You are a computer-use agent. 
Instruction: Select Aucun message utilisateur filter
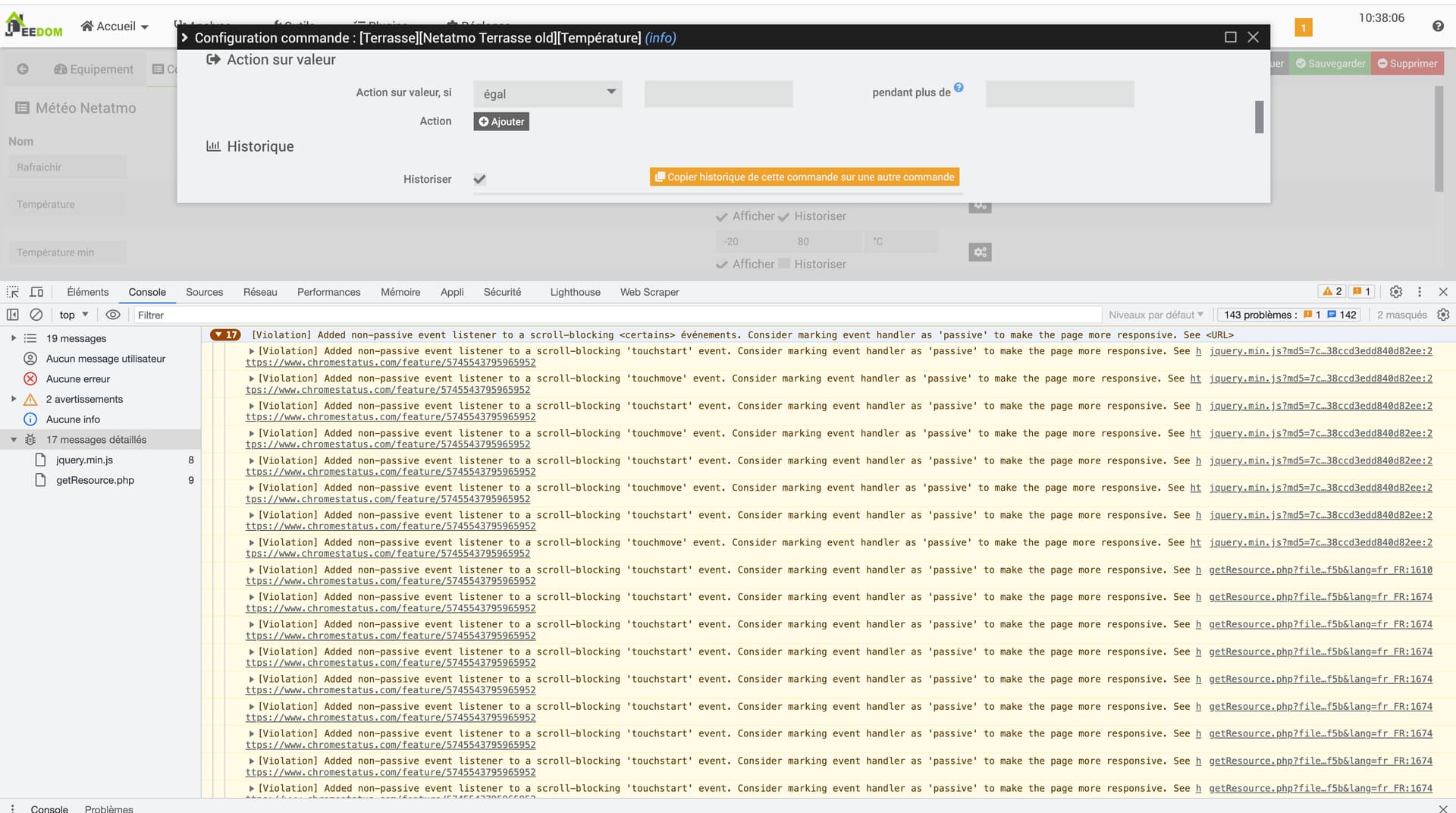[105, 359]
